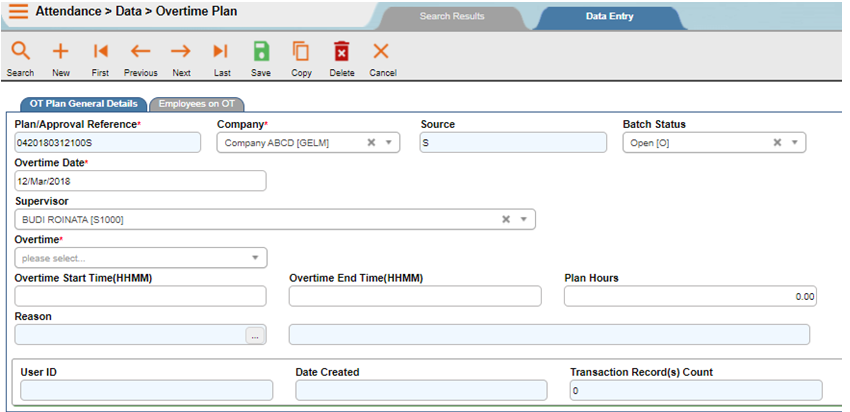
Task: Click the Overtime Date field
Action: coord(140,181)
